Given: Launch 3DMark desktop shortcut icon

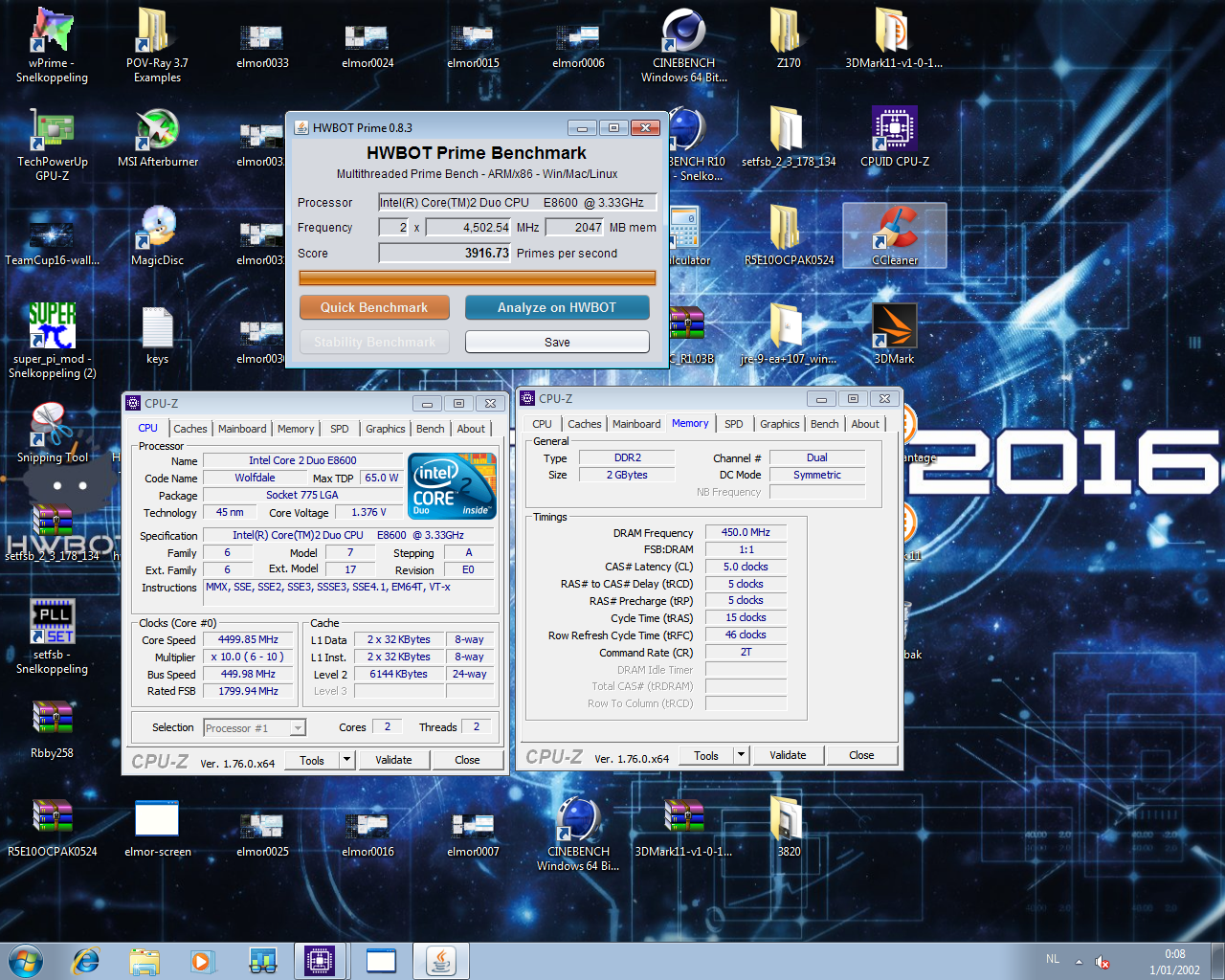Looking at the screenshot, I should pyautogui.click(x=895, y=326).
